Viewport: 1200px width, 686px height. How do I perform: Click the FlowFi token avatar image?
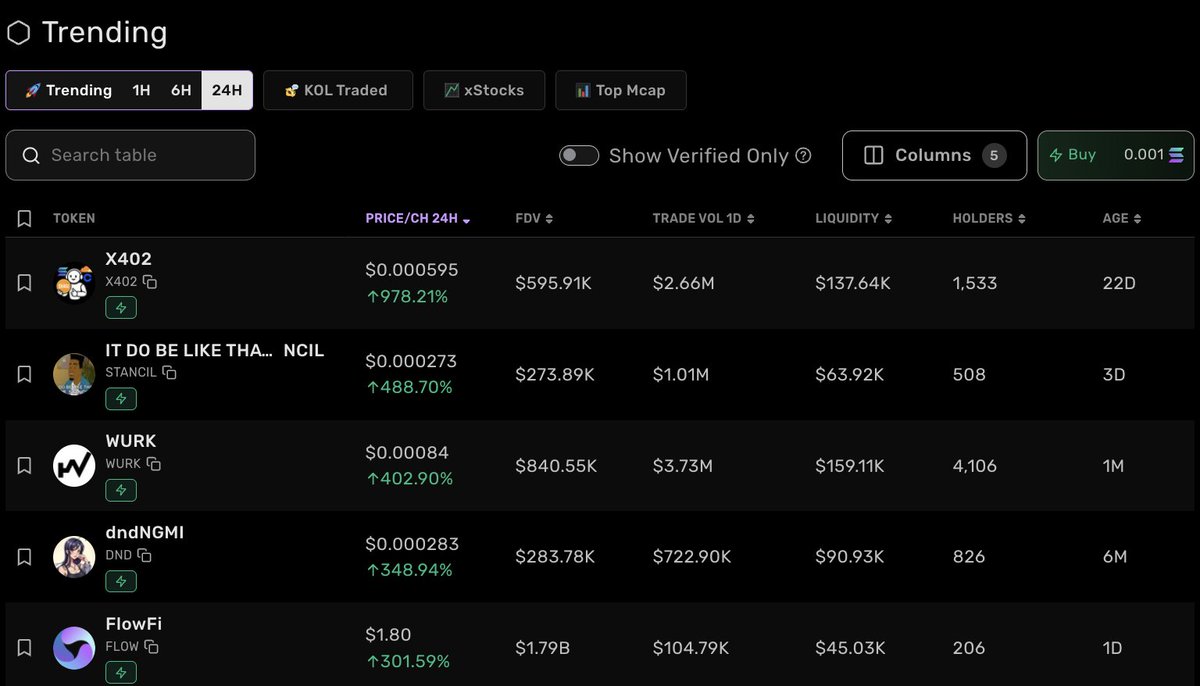pyautogui.click(x=74, y=647)
